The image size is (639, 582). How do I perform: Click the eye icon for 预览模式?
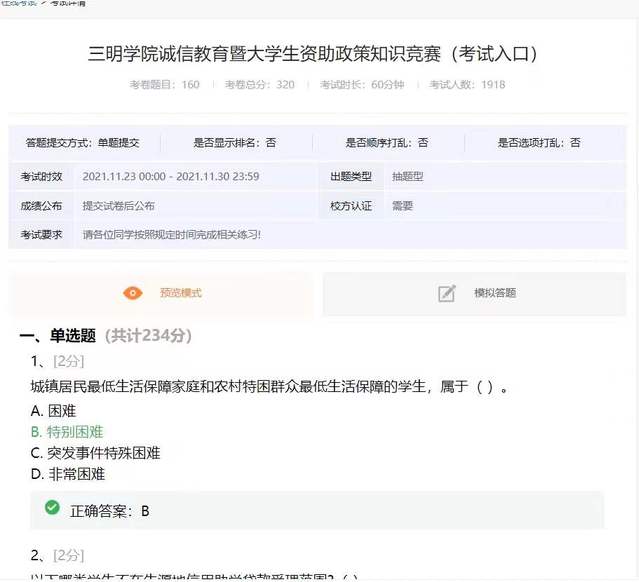(x=132, y=293)
